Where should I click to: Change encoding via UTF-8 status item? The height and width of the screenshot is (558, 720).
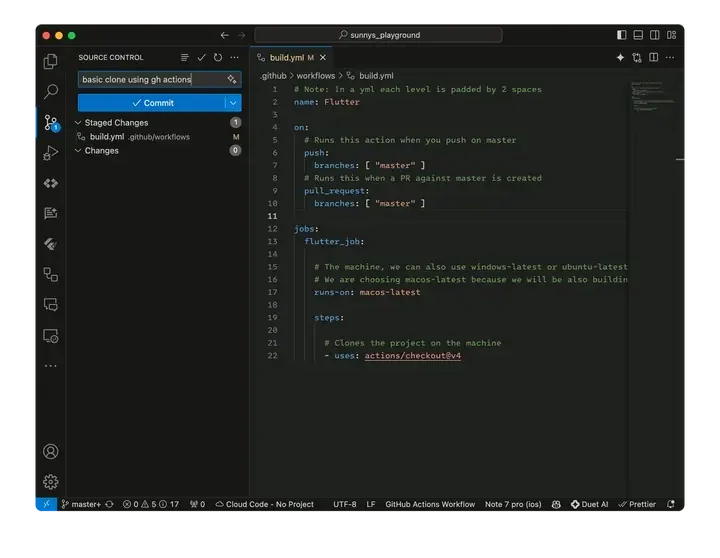[345, 504]
